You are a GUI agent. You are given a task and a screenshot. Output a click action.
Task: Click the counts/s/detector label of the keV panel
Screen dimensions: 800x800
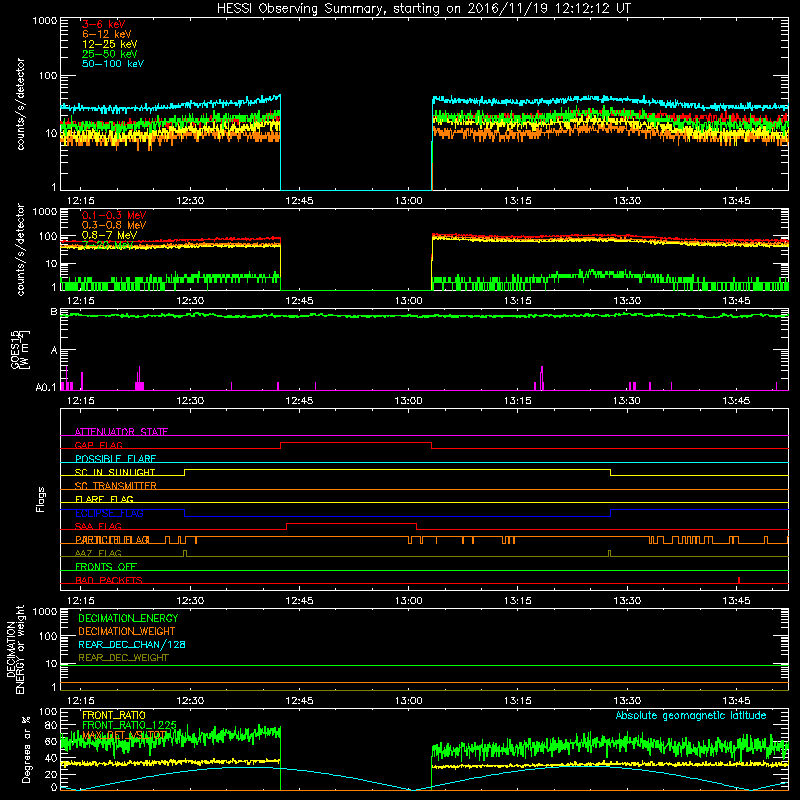click(x=20, y=104)
